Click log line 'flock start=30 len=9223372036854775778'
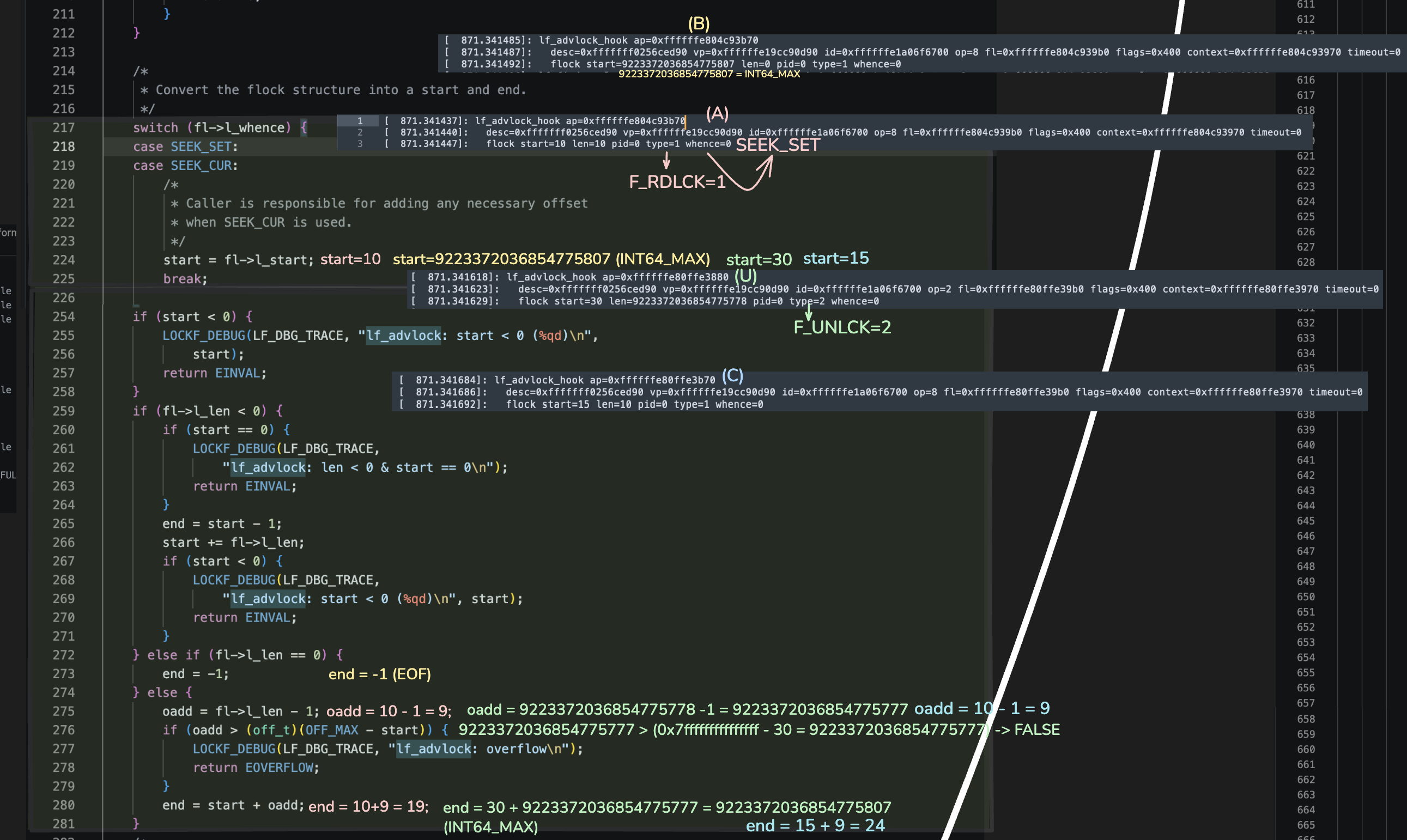 tap(645, 301)
